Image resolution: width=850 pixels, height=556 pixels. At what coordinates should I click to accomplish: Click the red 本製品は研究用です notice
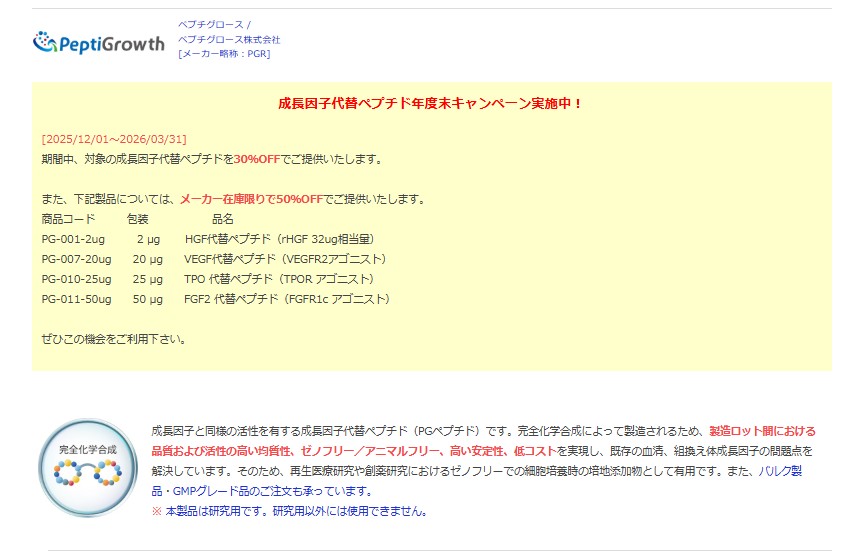(290, 511)
